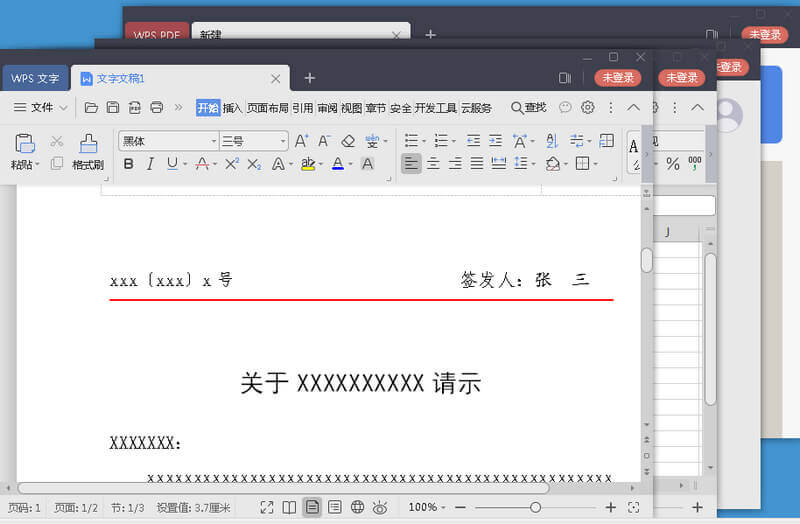Switch to eye protection mode in status bar
The image size is (800, 524).
click(380, 508)
